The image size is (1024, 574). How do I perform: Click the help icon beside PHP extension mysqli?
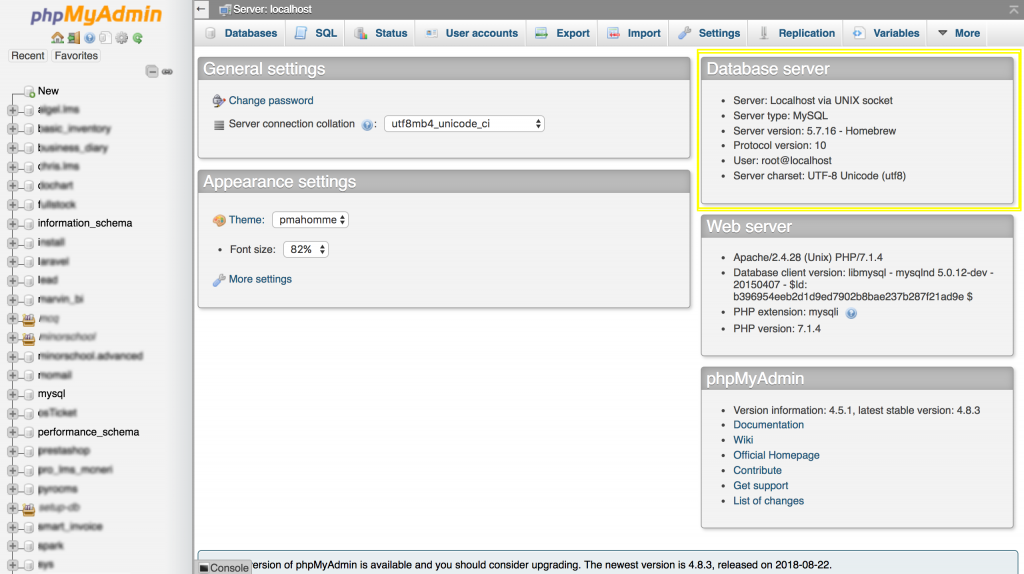[x=851, y=313]
